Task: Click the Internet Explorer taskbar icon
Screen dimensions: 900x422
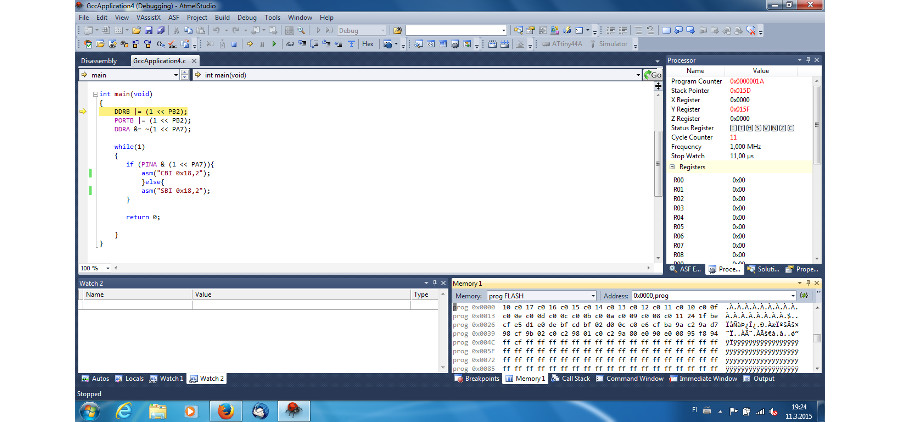Action: coord(124,411)
